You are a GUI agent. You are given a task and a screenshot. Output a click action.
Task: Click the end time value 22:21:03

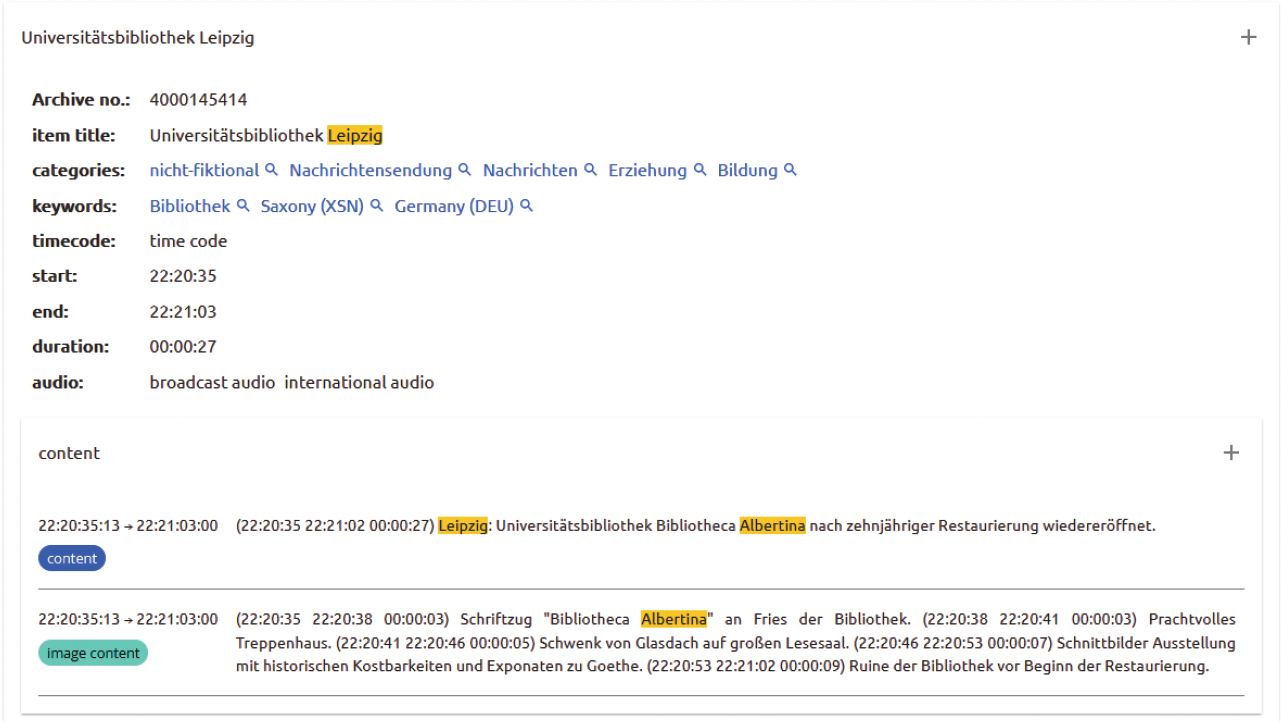pyautogui.click(x=183, y=312)
